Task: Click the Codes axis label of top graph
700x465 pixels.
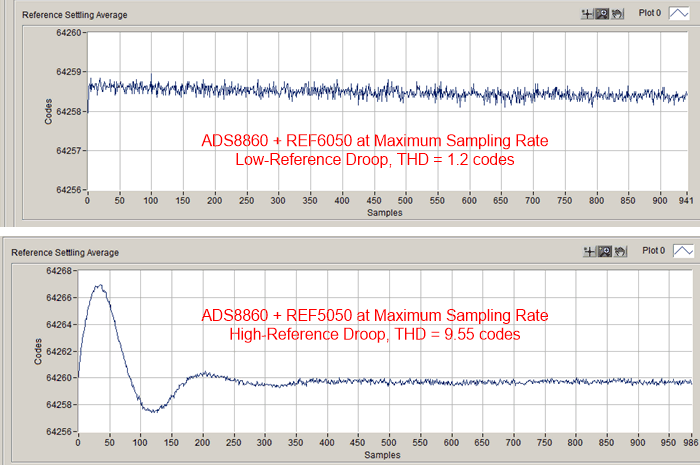Action: pyautogui.click(x=48, y=111)
